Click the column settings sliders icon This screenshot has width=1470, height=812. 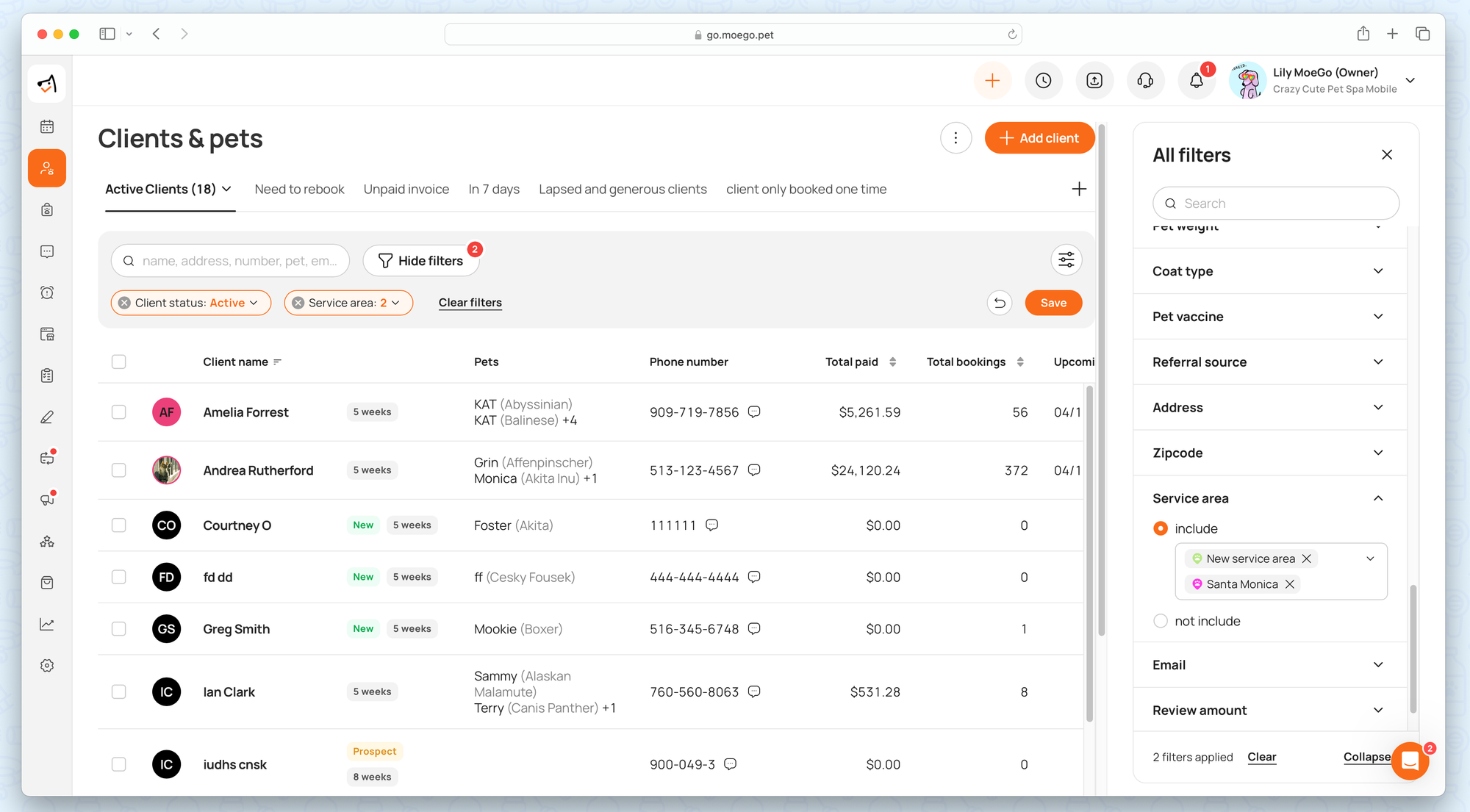click(x=1066, y=260)
